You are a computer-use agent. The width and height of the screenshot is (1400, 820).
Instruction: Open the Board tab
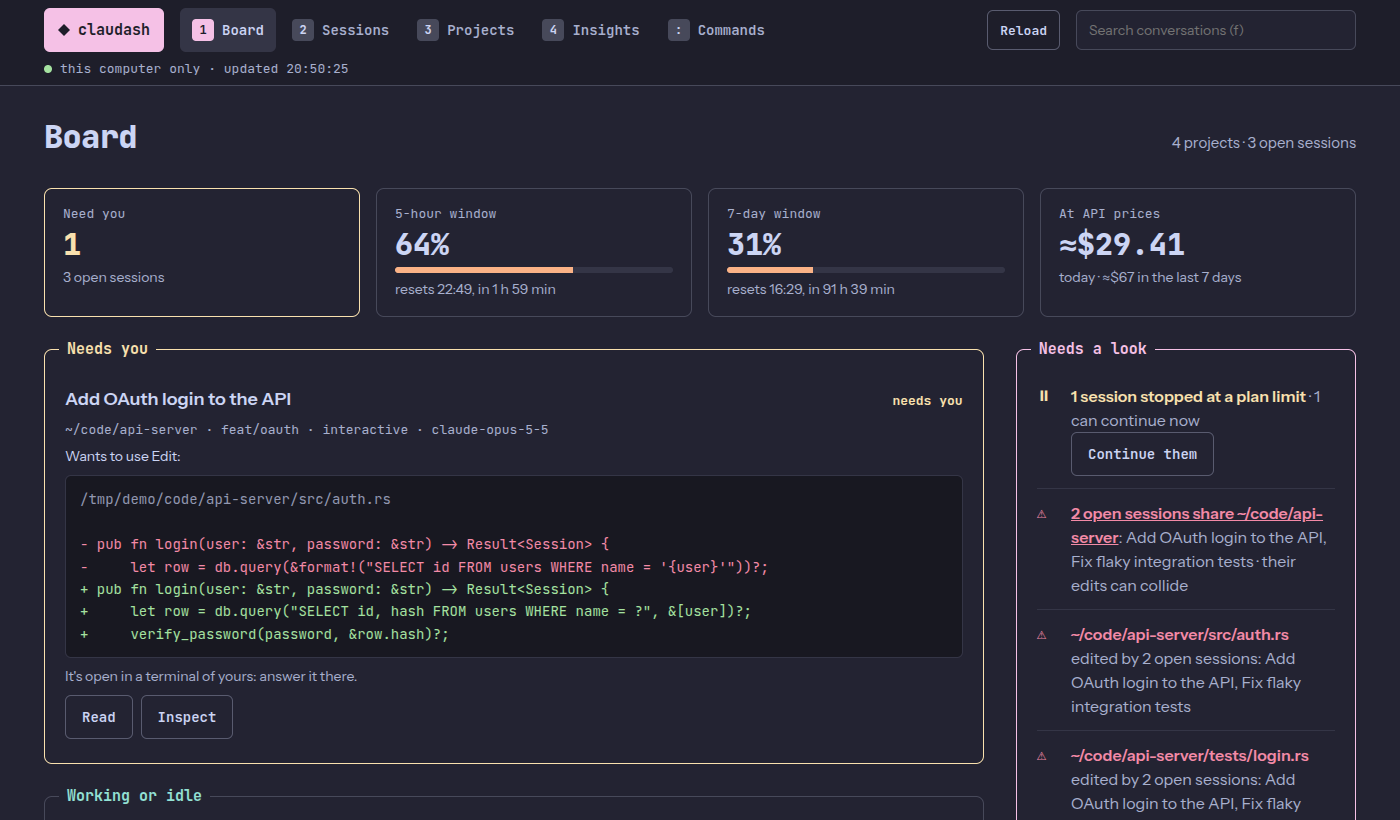(228, 30)
